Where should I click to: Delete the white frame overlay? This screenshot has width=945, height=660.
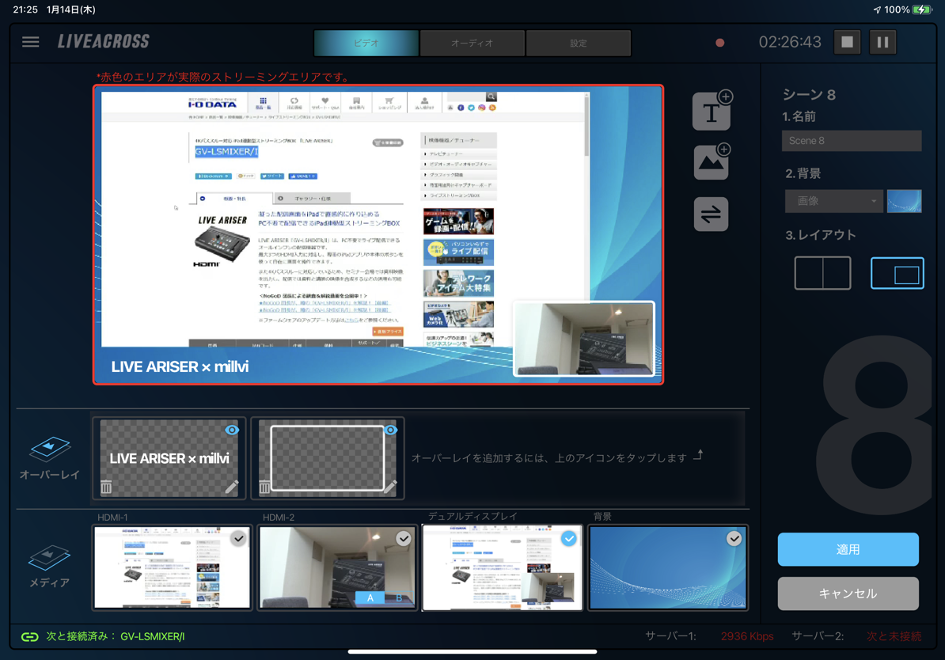265,487
